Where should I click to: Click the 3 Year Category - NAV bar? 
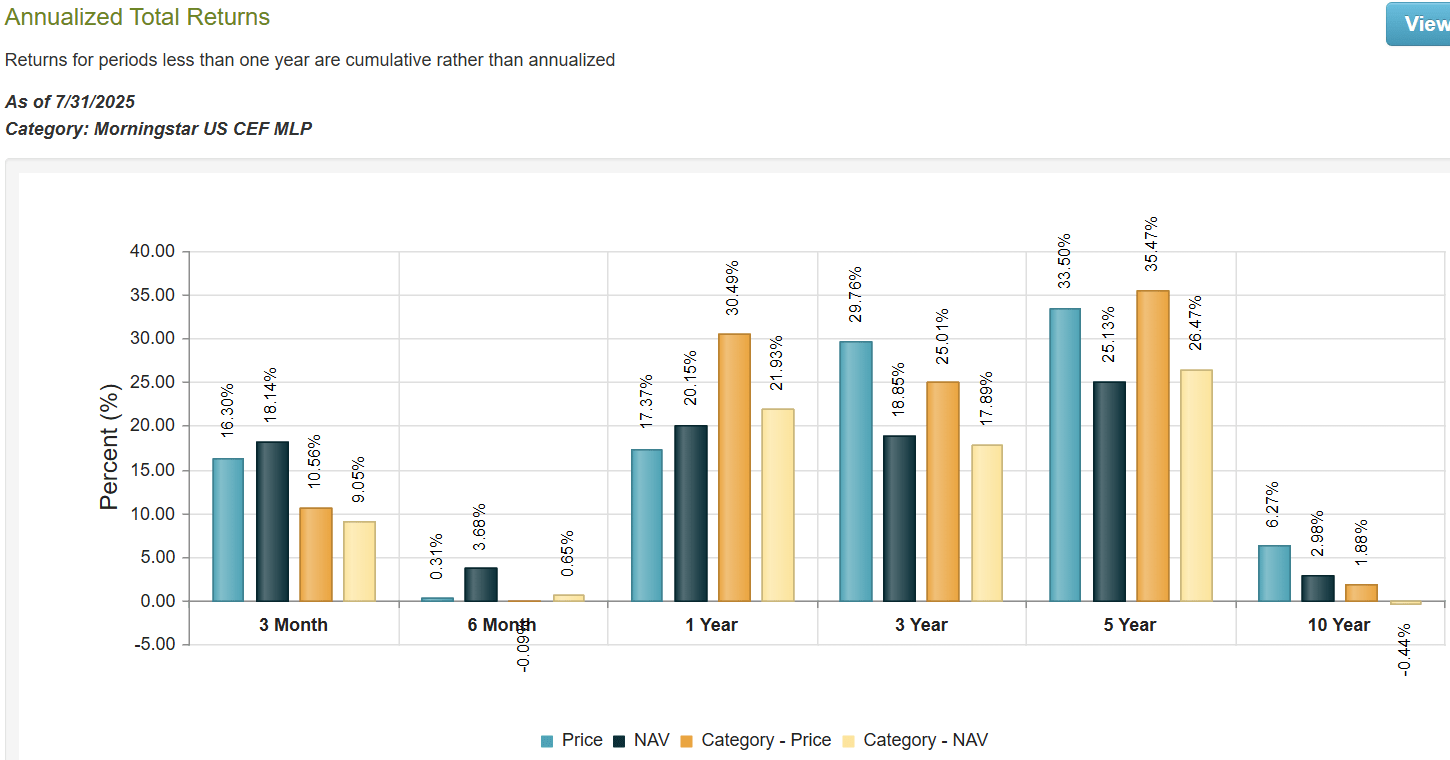[987, 523]
